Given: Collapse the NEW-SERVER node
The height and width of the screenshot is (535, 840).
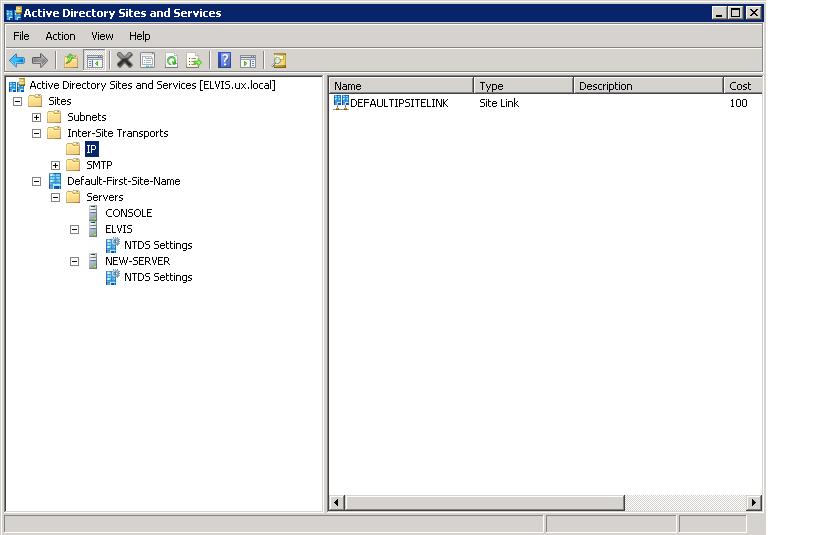Looking at the screenshot, I should 75,261.
